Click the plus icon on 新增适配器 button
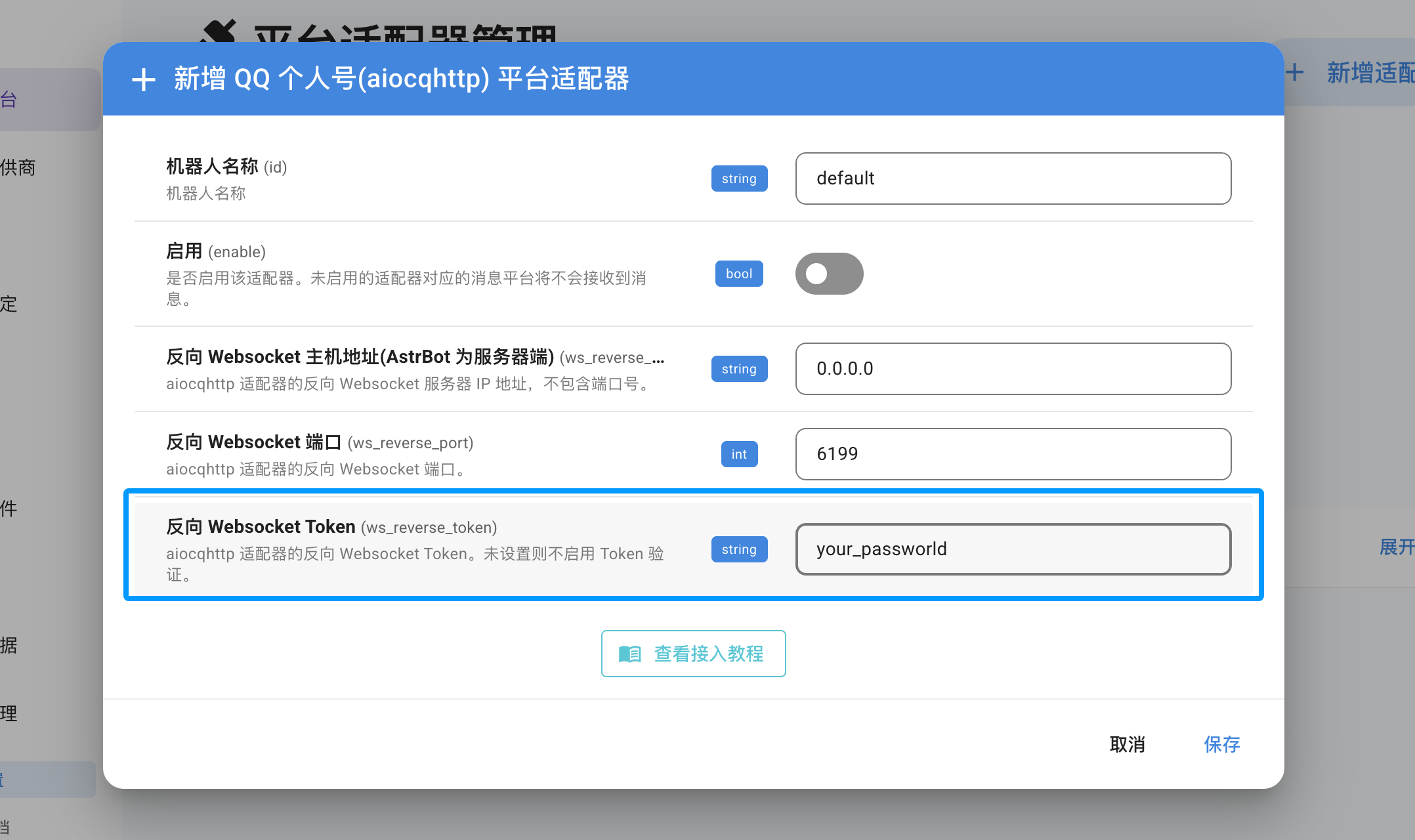 click(x=1295, y=72)
